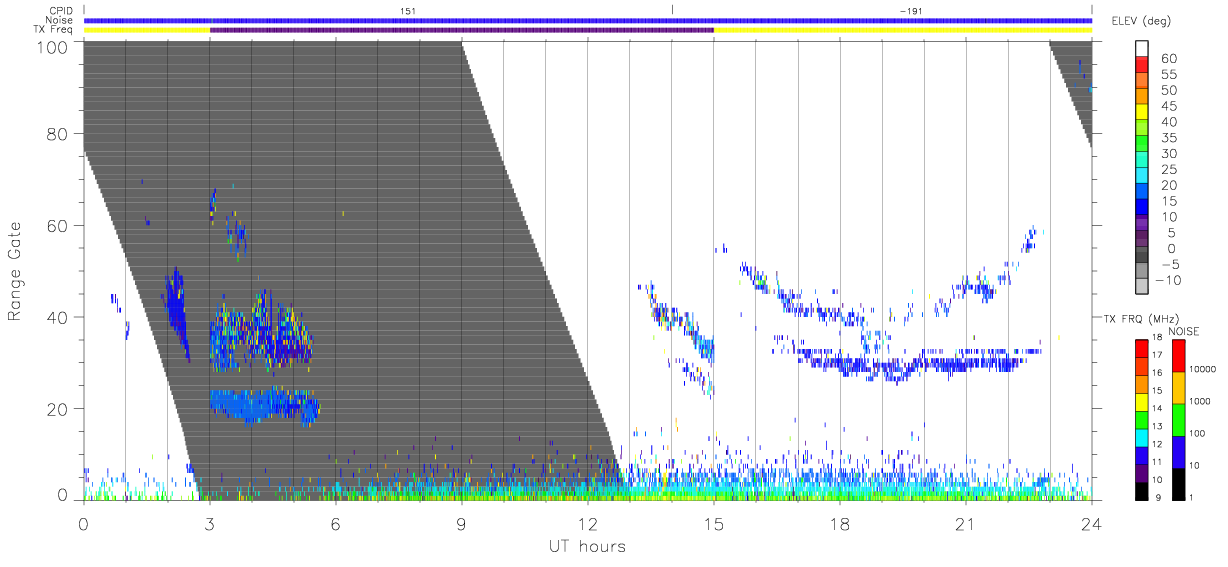Click the 'ELEV (deg)' legend title

tap(1141, 21)
